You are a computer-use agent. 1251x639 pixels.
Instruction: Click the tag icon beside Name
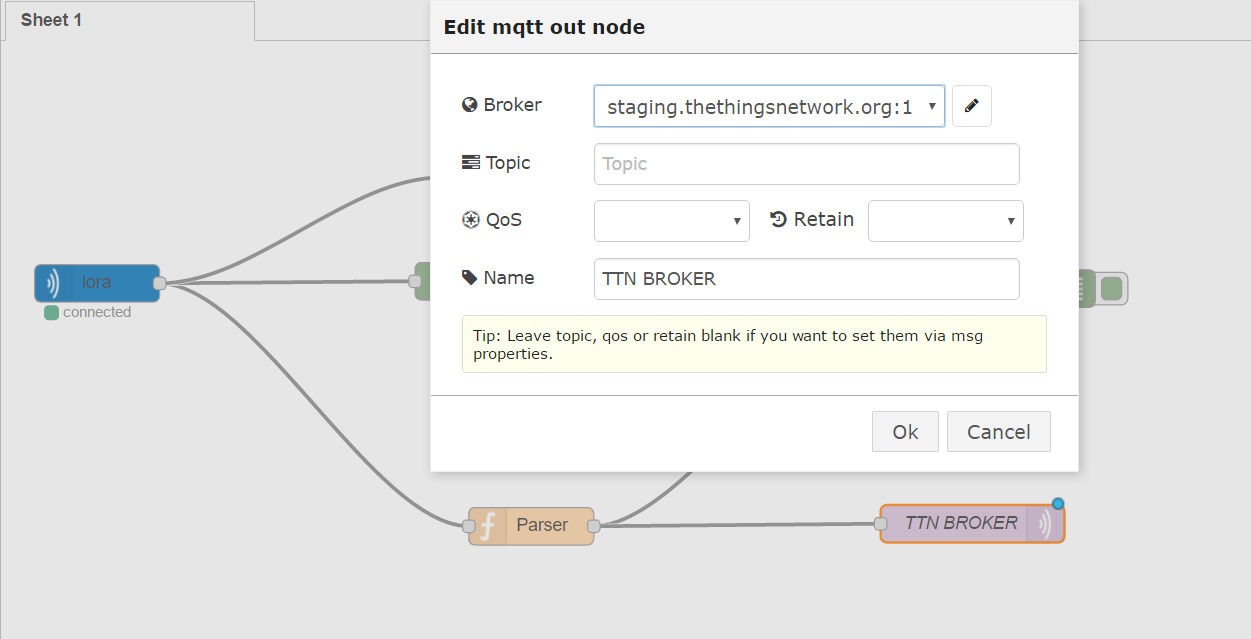tap(470, 278)
